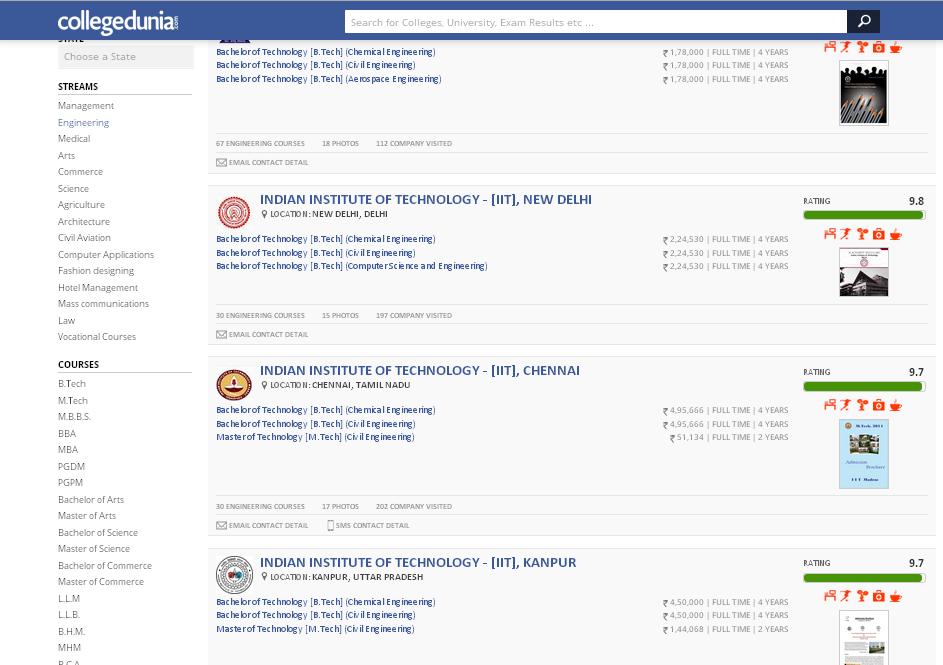The height and width of the screenshot is (665, 943).
Task: Open Indian Institute of Technology New Delhi page
Action: [x=426, y=200]
